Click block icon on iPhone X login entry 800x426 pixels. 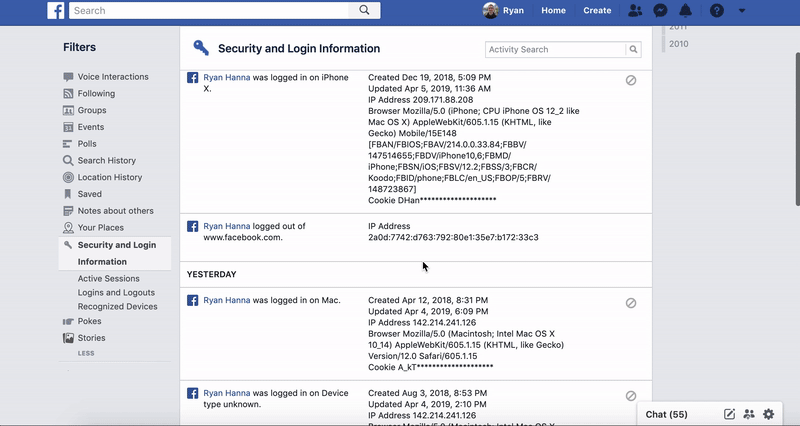pos(631,80)
